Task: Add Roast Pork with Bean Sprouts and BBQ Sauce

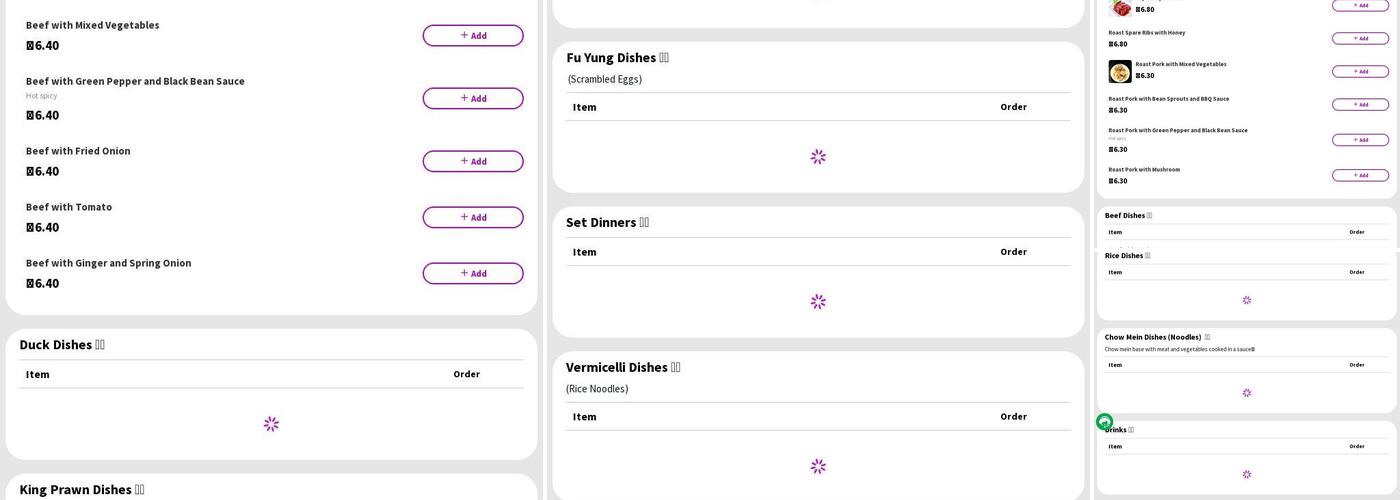Action: tap(1360, 104)
